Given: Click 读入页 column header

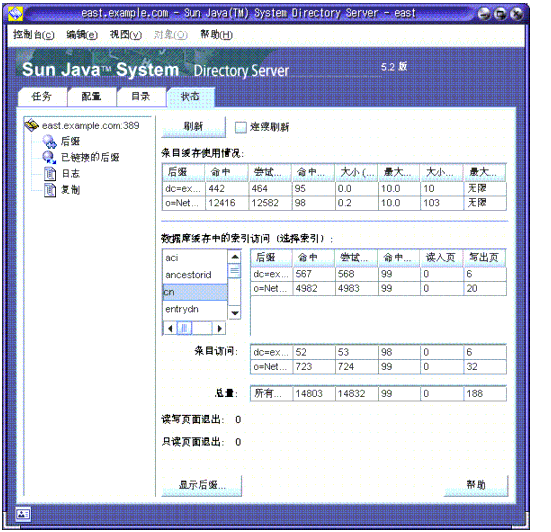Looking at the screenshot, I should coord(441,258).
